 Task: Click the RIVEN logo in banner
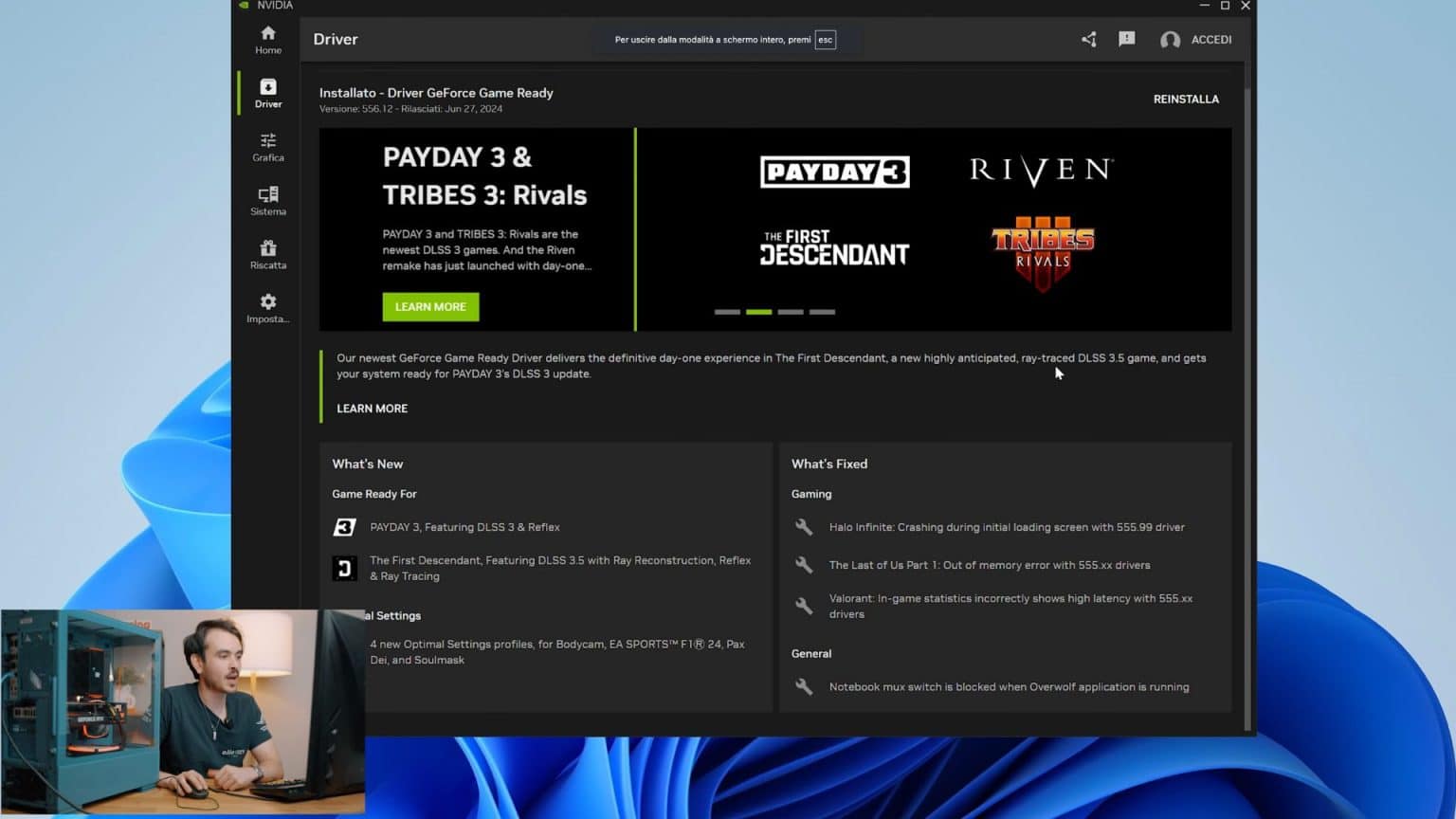pyautogui.click(x=1041, y=171)
